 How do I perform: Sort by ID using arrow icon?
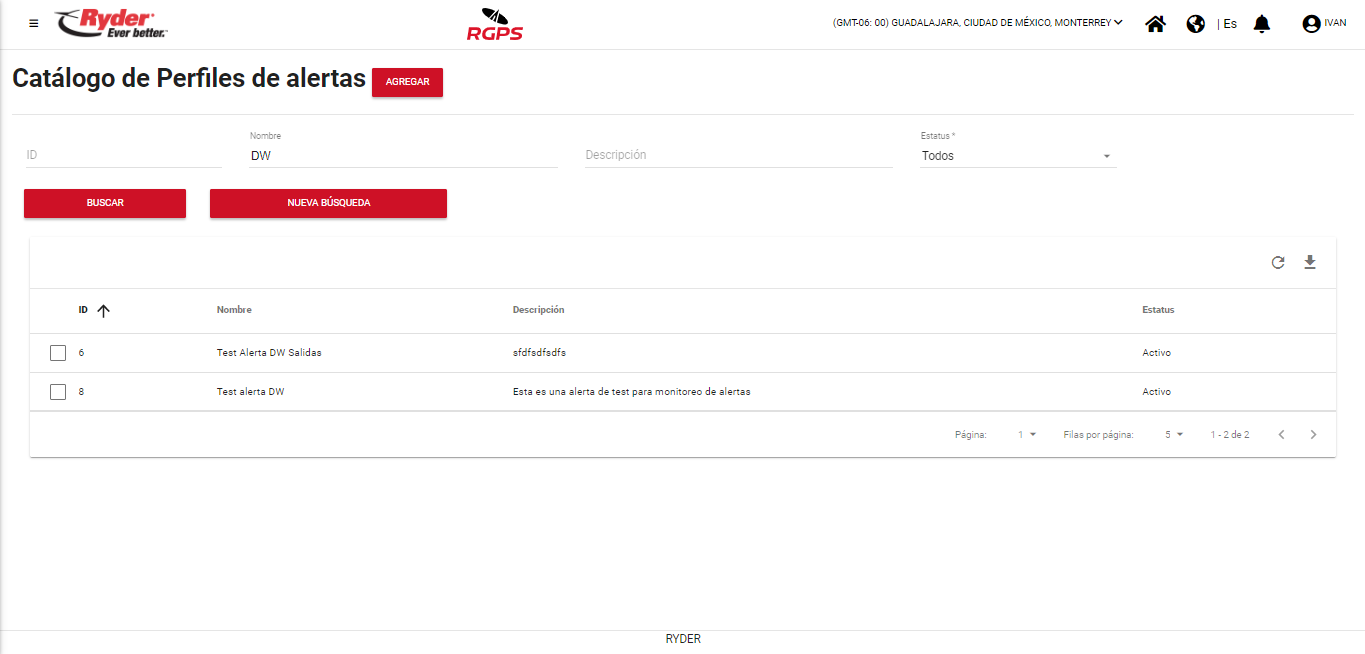103,311
